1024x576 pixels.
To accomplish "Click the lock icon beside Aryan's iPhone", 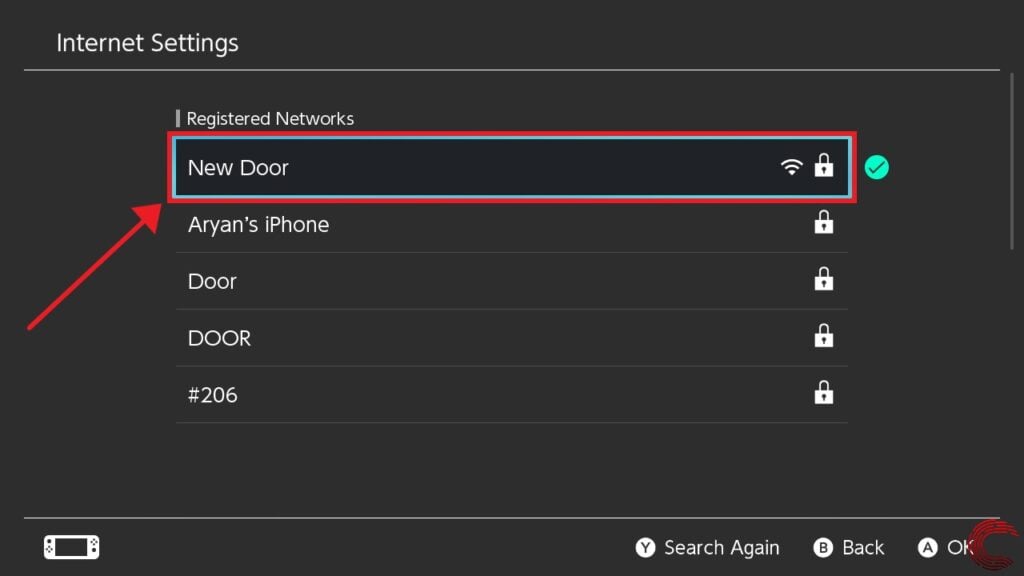I will (x=824, y=222).
